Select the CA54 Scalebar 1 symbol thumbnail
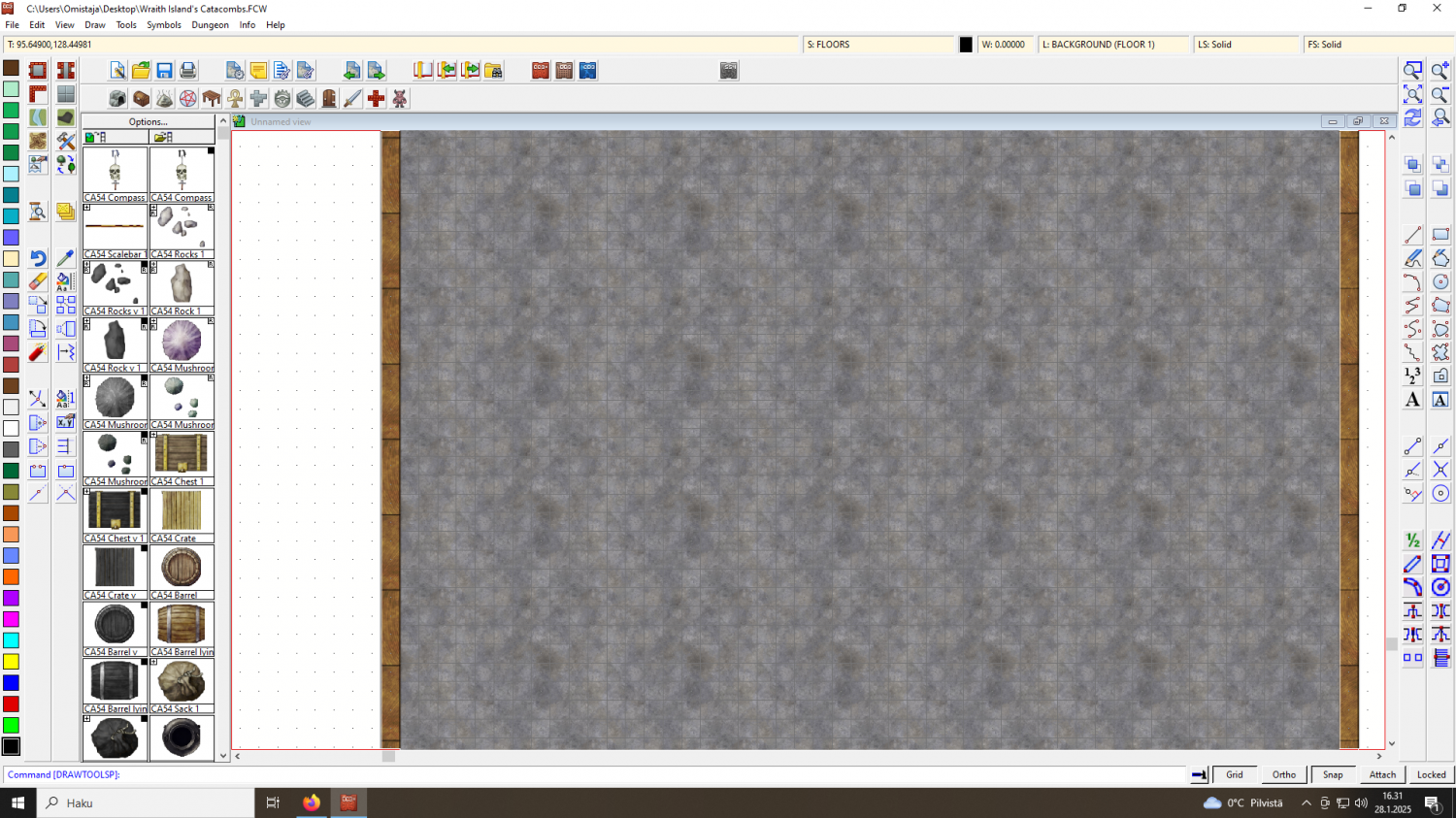This screenshot has width=1456, height=818. coord(115,232)
